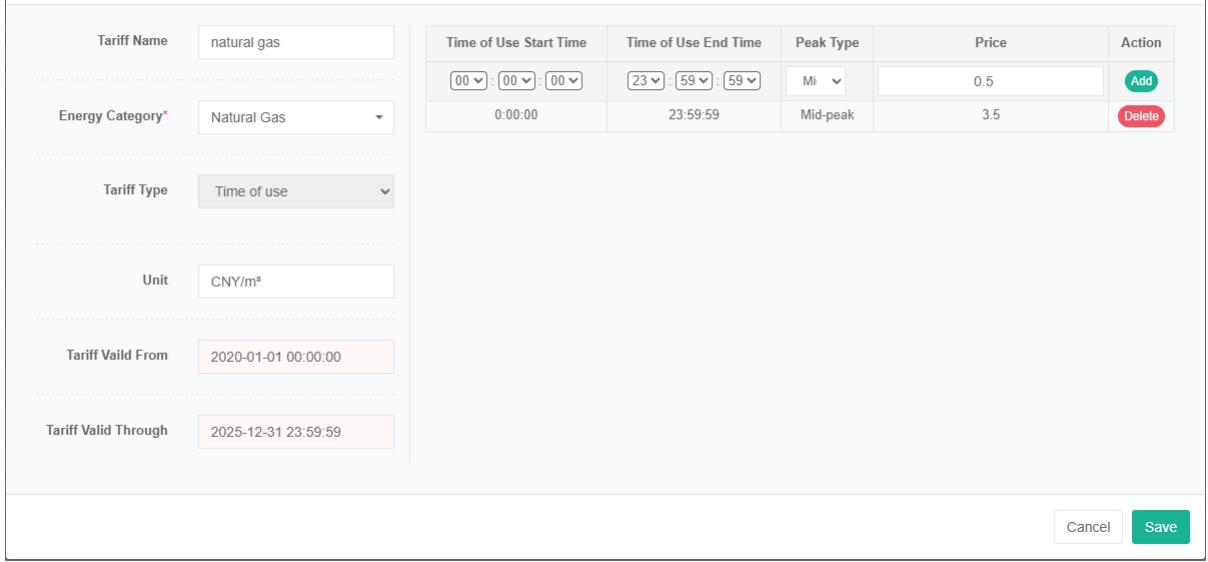Save the natural gas tariff

pos(1160,527)
